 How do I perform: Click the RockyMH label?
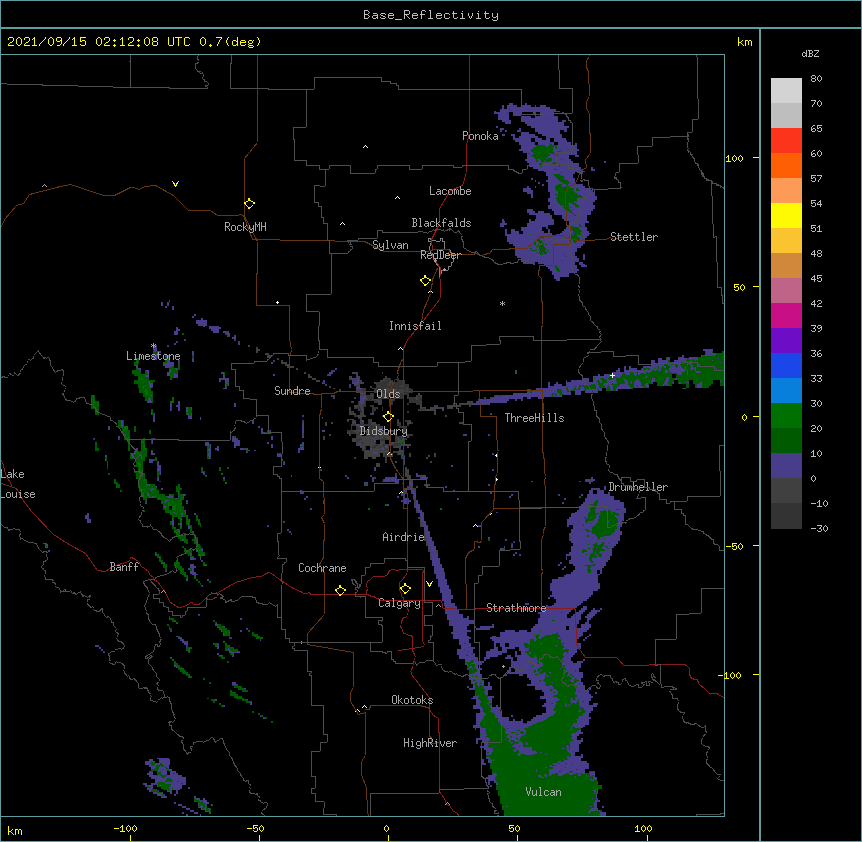click(x=245, y=227)
